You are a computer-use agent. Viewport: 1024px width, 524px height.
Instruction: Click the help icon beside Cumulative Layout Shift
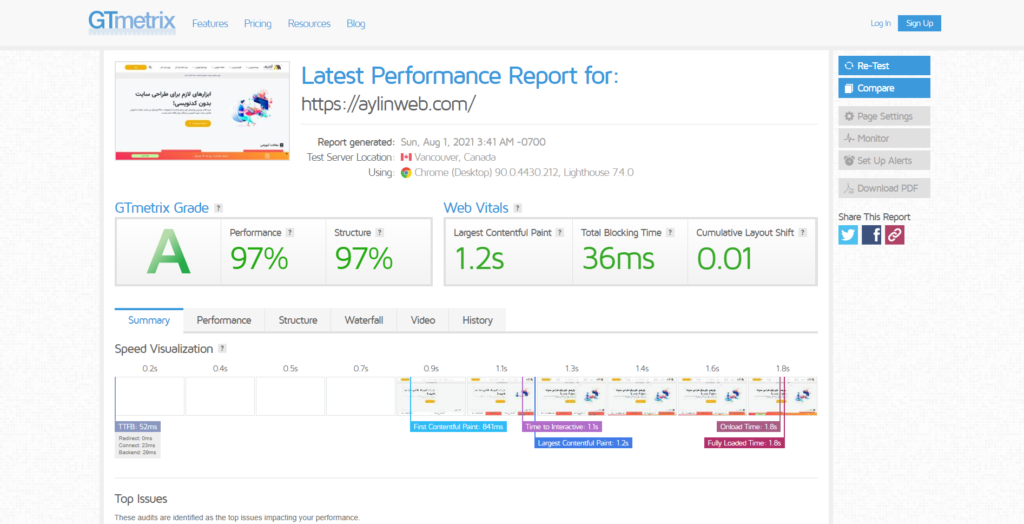tap(803, 233)
